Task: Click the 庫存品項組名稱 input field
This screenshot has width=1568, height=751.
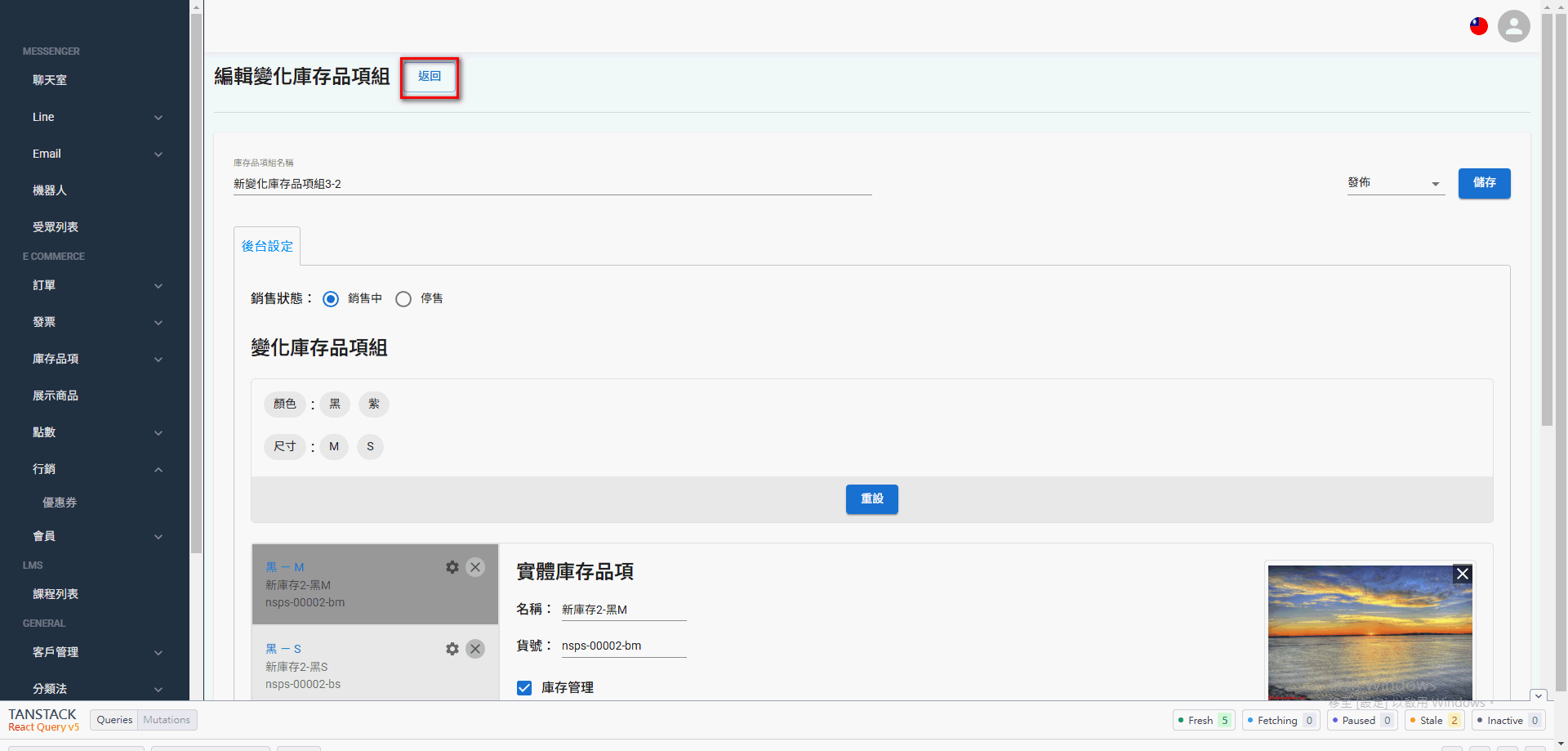Action: point(552,184)
